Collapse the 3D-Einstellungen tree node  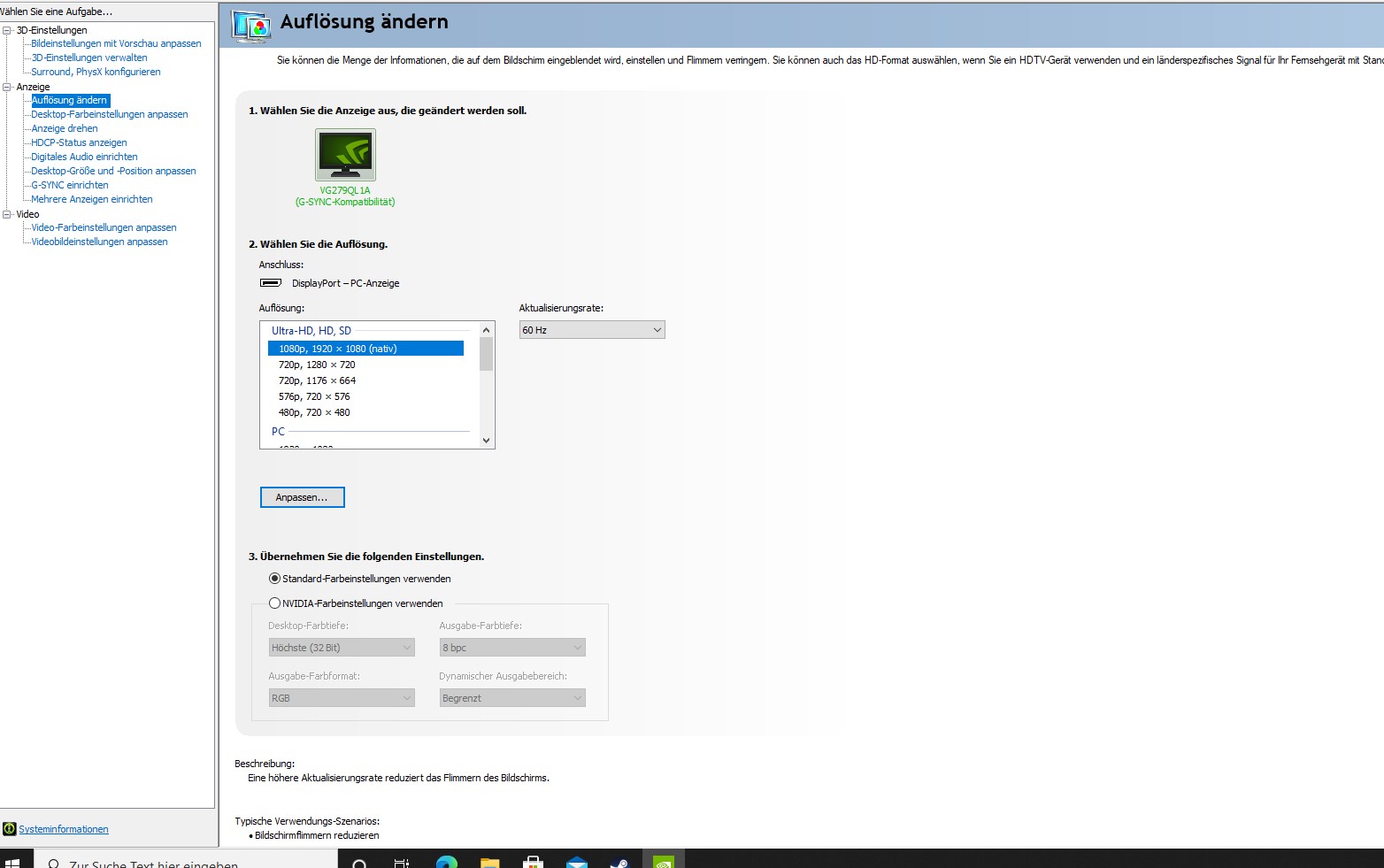(7, 30)
